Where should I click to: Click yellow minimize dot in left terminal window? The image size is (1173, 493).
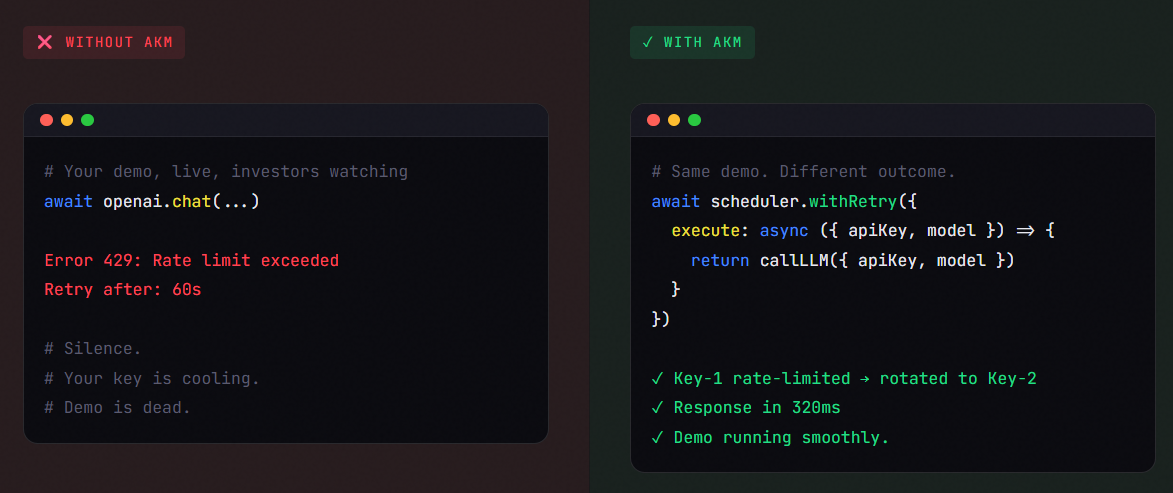(x=67, y=120)
